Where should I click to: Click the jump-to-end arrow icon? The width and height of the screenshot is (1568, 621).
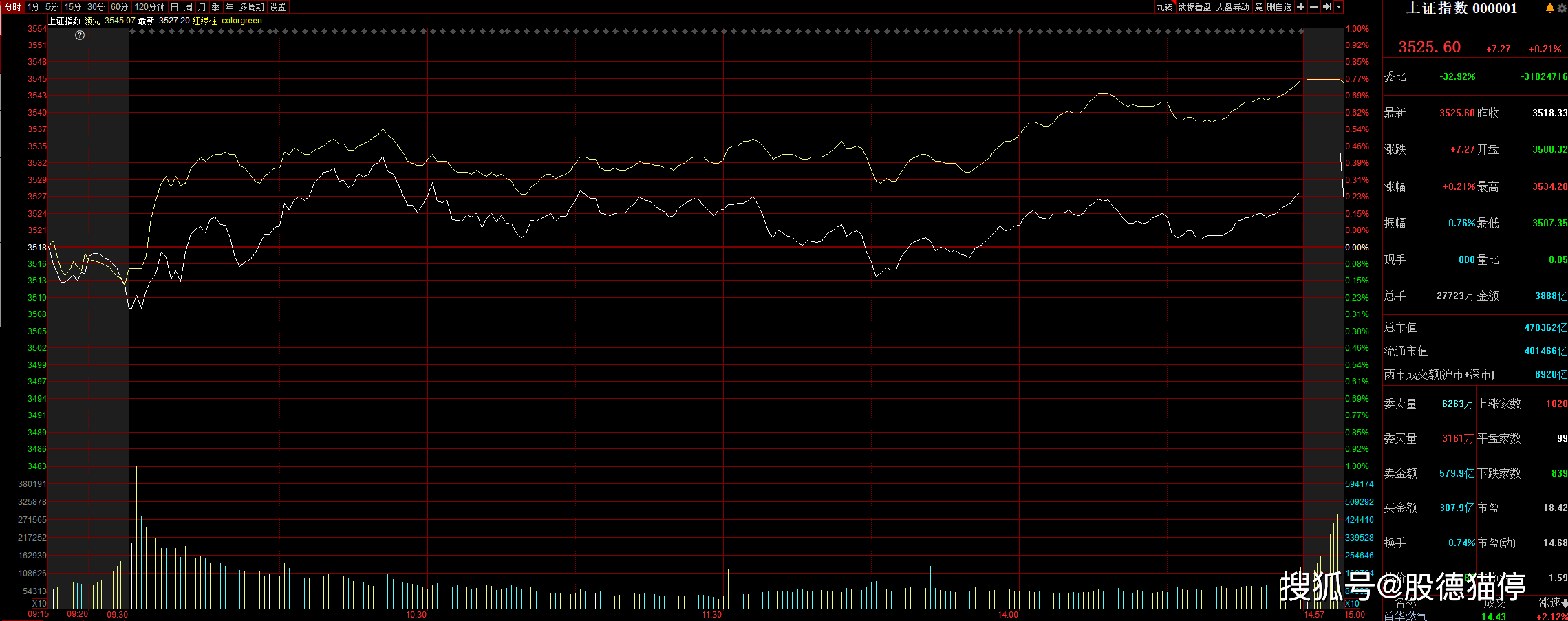point(1327,7)
